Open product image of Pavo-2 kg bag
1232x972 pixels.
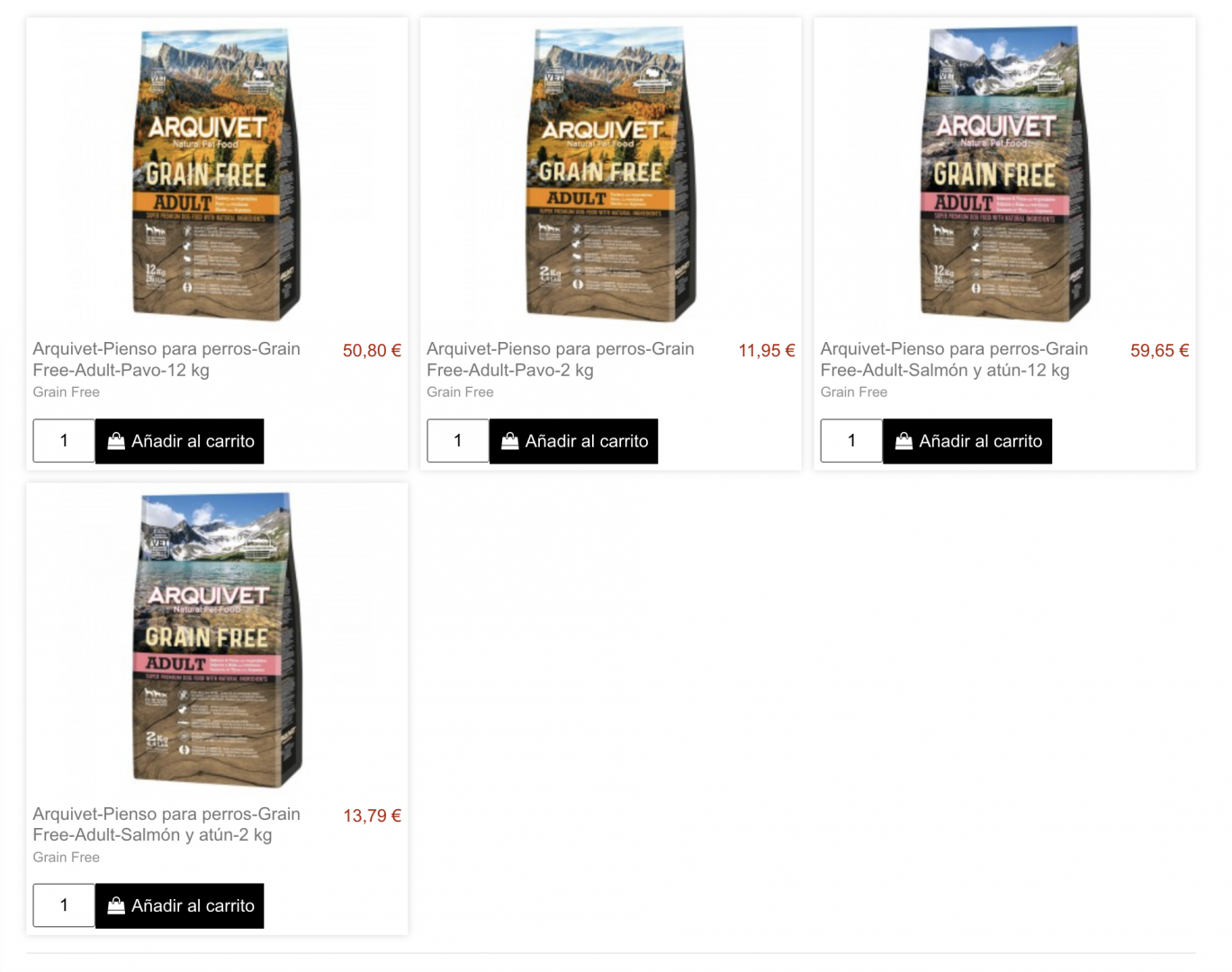point(611,174)
